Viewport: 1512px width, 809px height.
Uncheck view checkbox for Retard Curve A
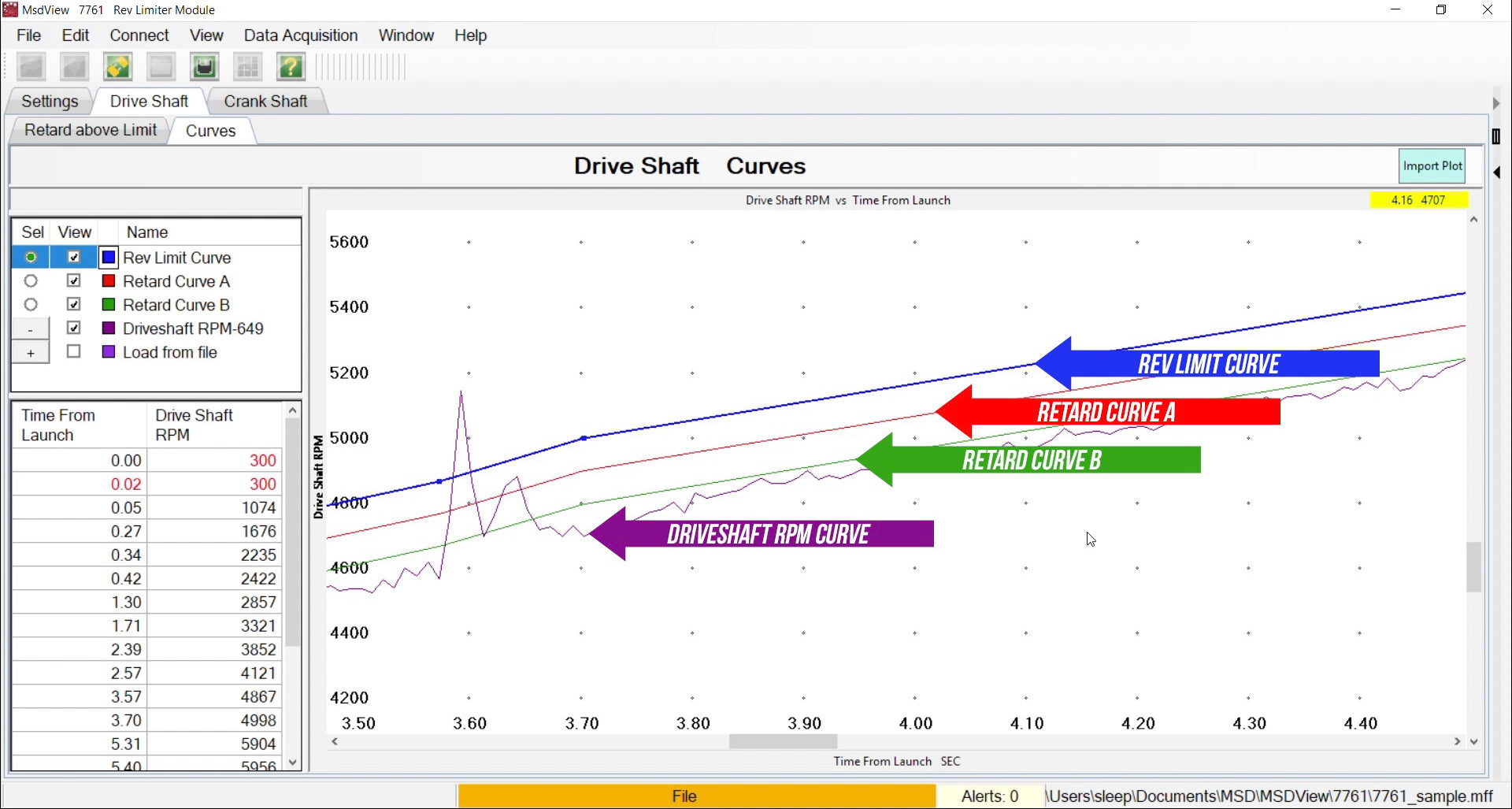point(74,281)
